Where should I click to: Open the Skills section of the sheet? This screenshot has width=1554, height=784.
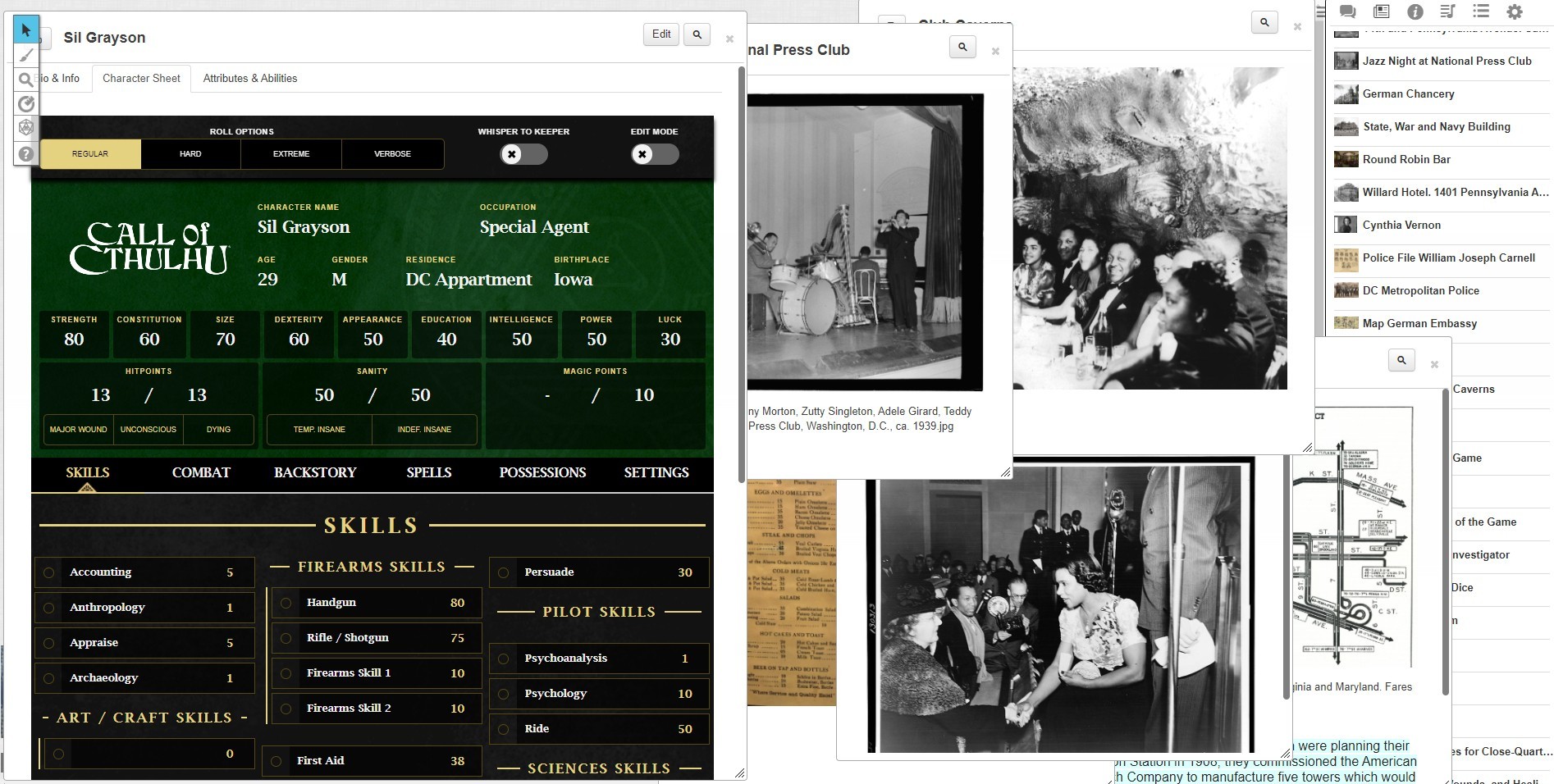(88, 473)
